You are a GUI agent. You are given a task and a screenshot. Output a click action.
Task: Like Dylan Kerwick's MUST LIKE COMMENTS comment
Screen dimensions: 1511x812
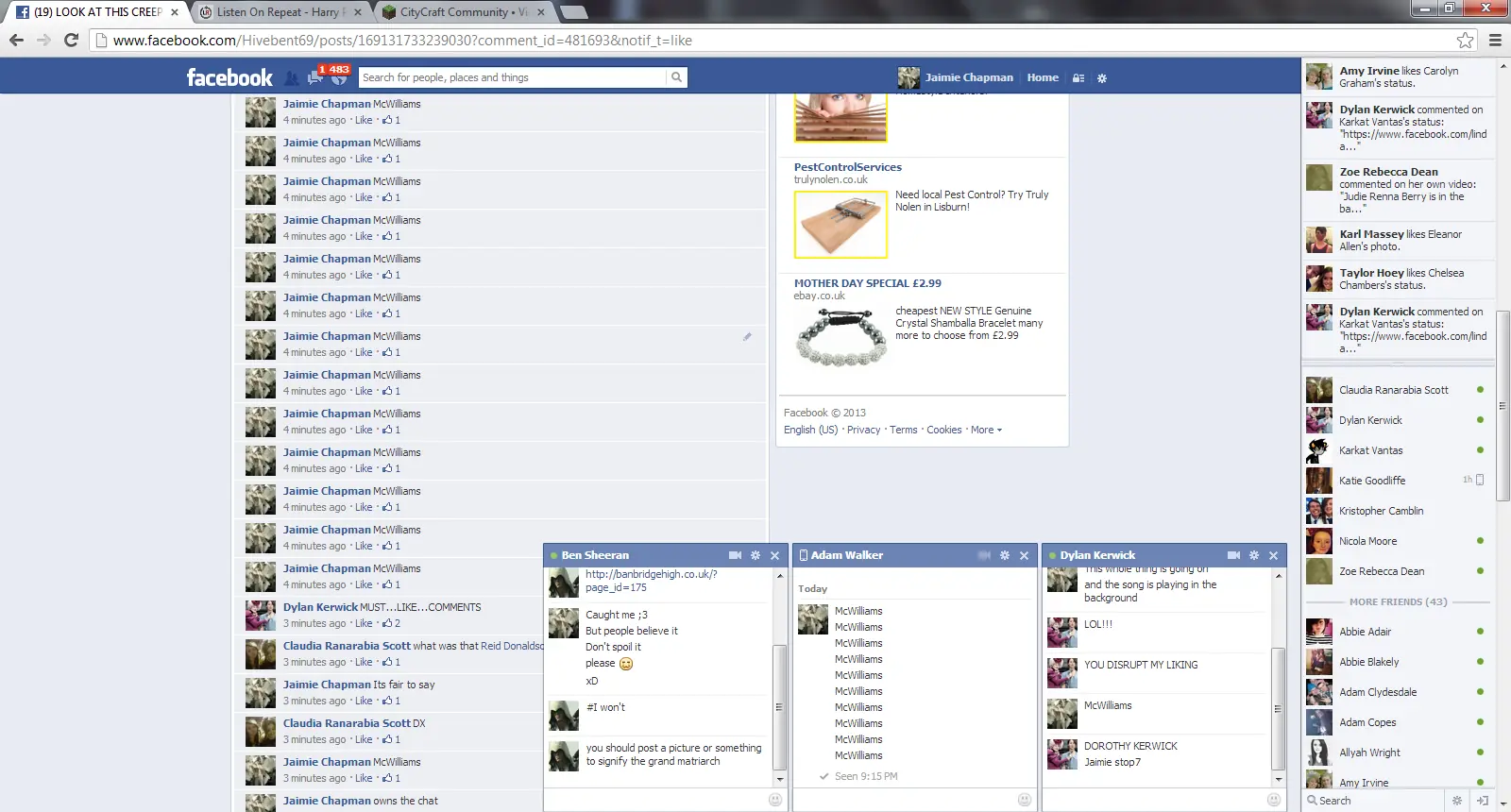point(364,623)
